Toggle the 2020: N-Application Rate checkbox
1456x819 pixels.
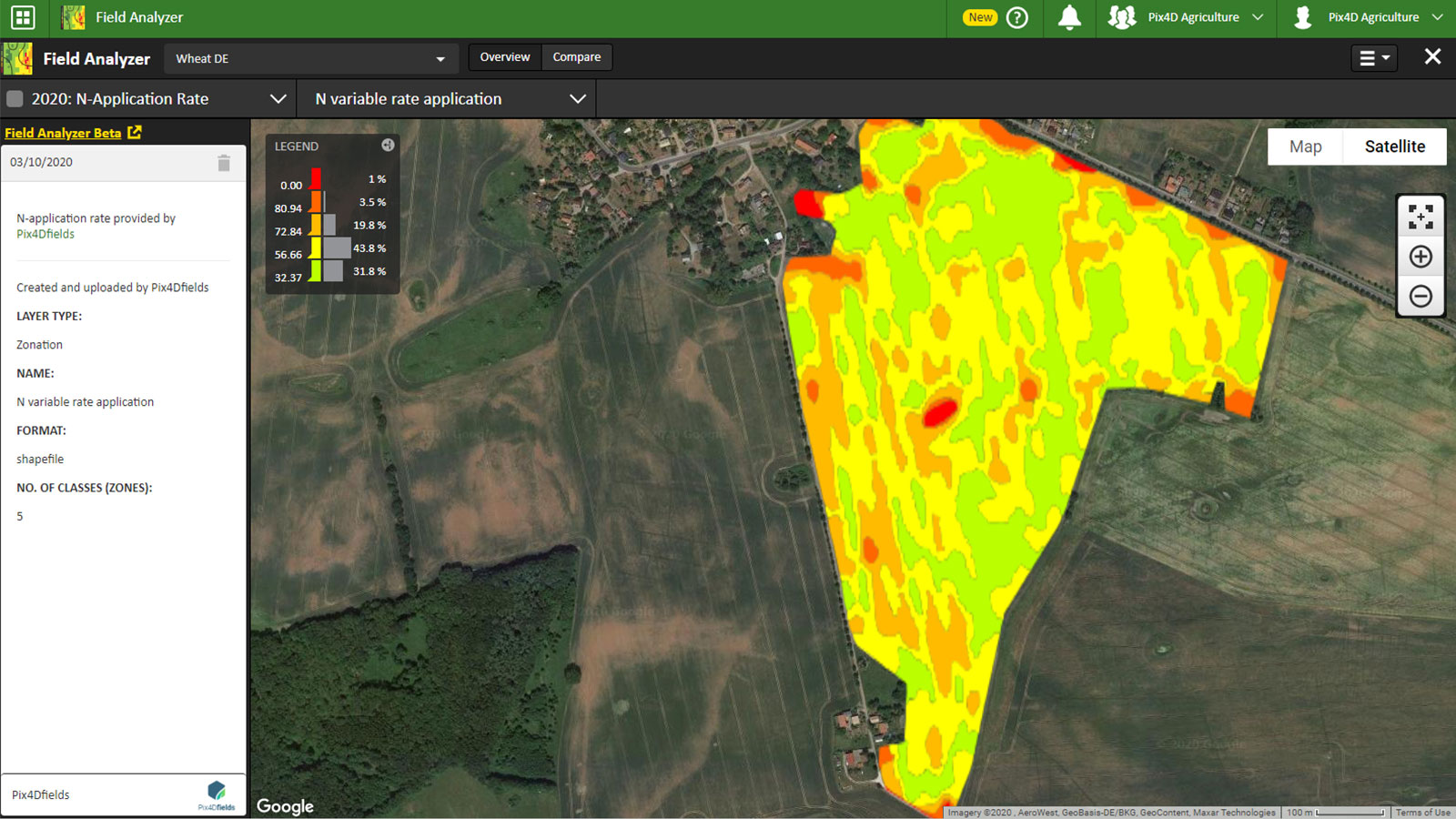point(15,99)
